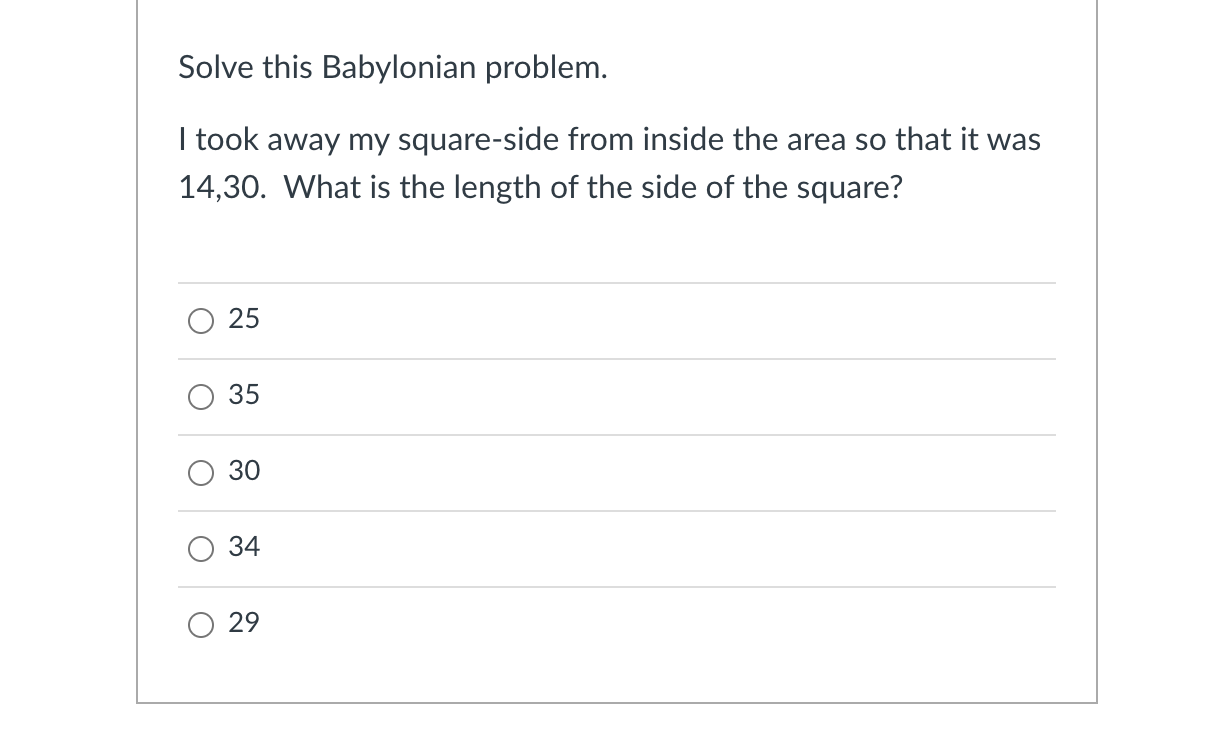Click the question text about the Babylonian problem
The image size is (1224, 748).
pyautogui.click(x=608, y=163)
